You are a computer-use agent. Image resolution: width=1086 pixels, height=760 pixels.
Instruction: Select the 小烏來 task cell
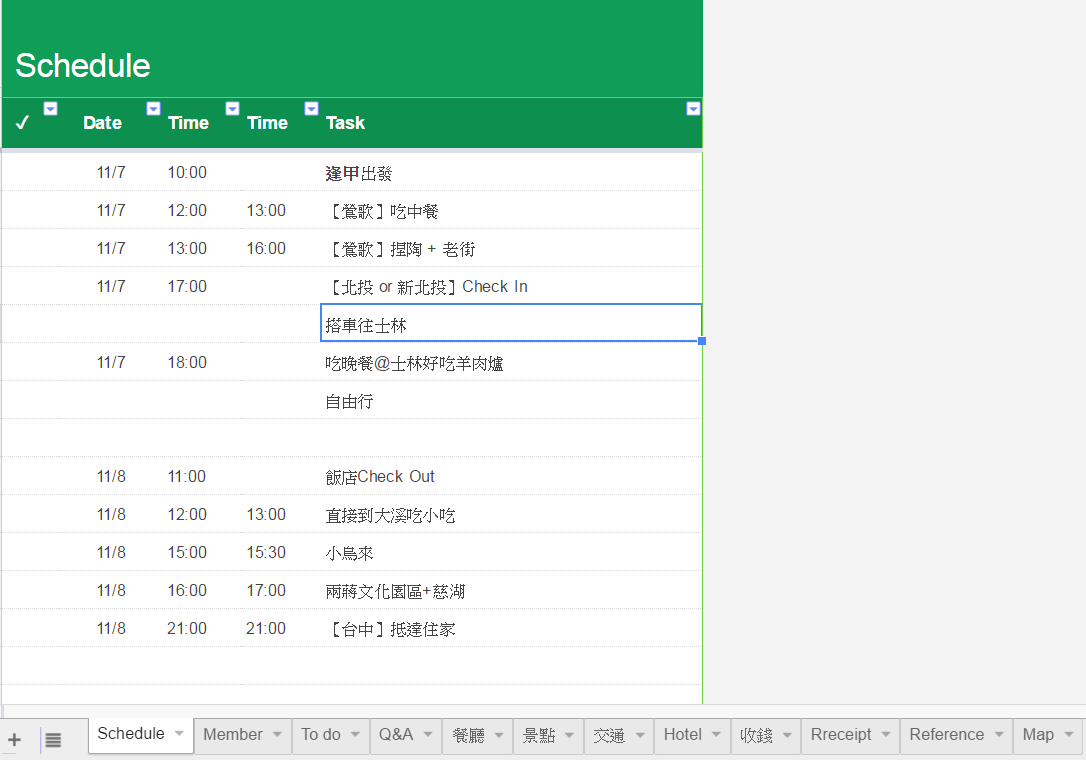[511, 552]
